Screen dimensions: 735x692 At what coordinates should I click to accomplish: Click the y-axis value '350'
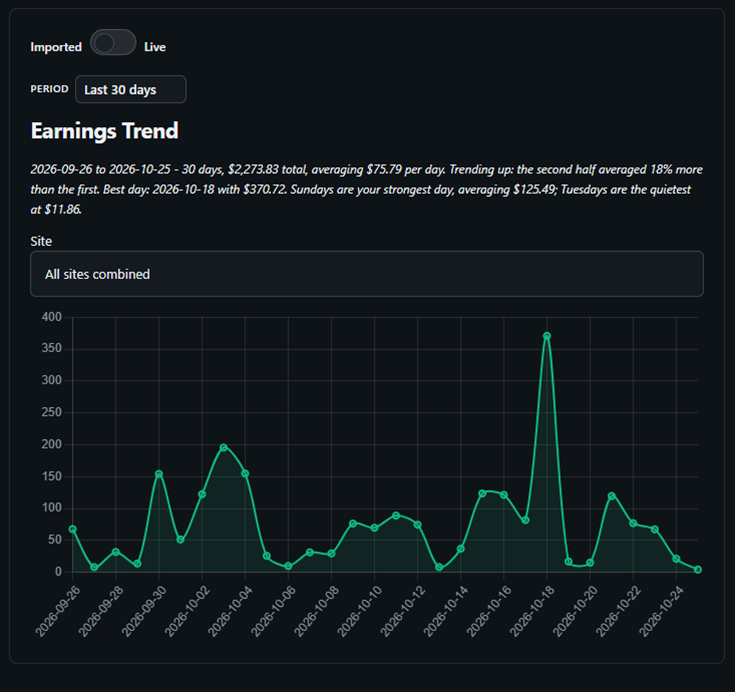click(x=52, y=348)
